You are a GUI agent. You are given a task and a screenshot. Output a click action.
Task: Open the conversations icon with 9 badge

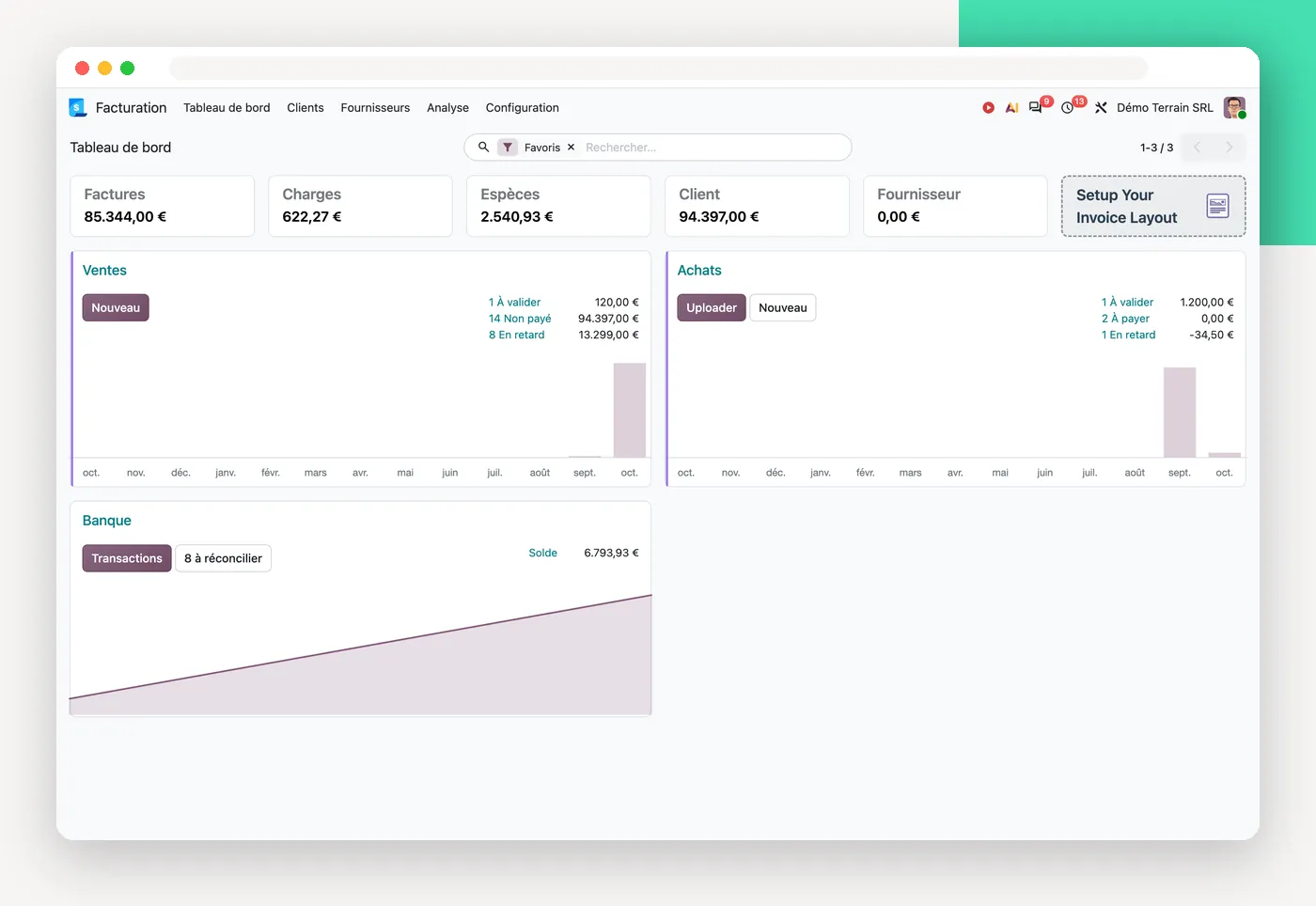pyautogui.click(x=1036, y=107)
